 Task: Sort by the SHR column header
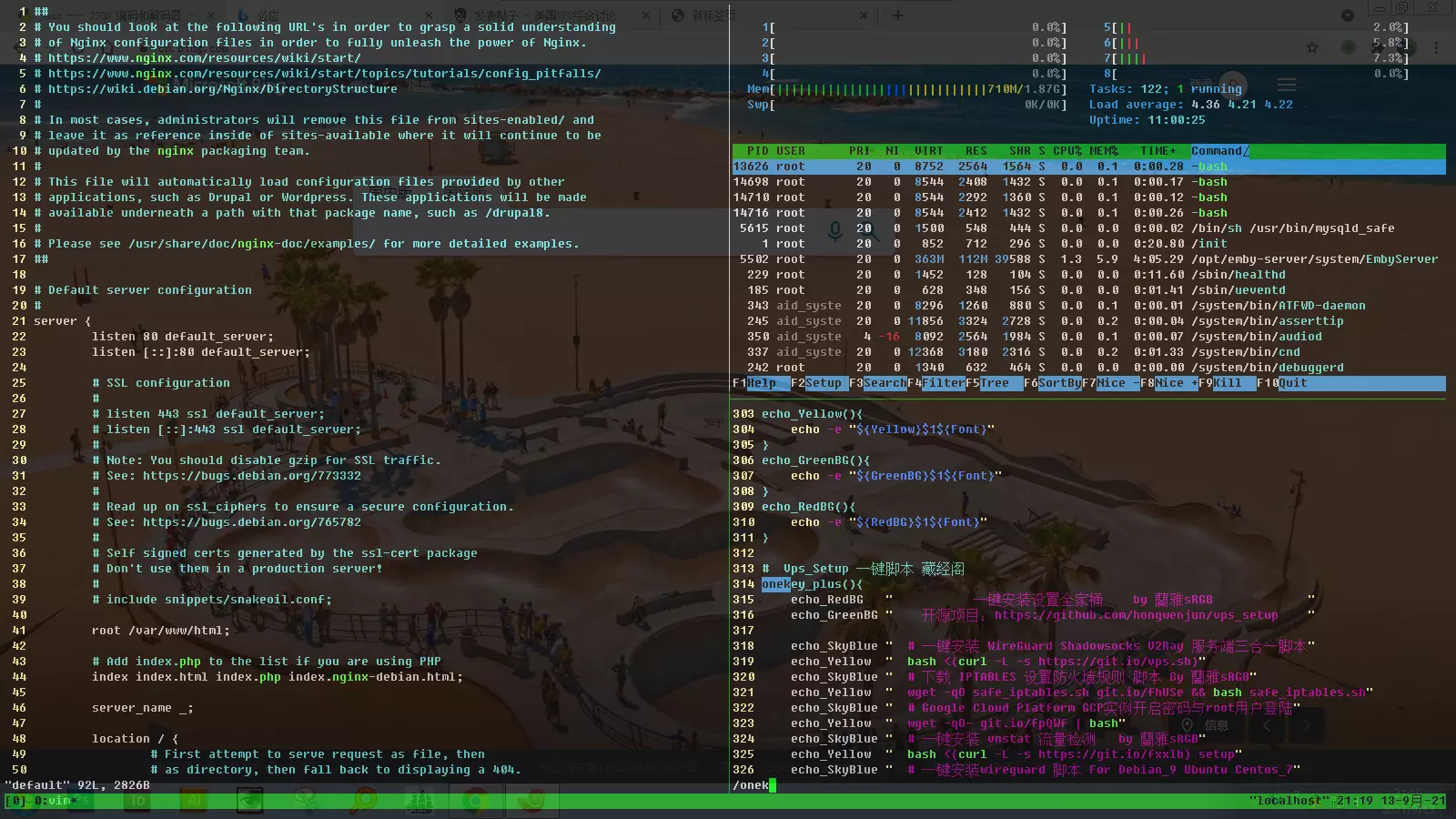click(1020, 151)
